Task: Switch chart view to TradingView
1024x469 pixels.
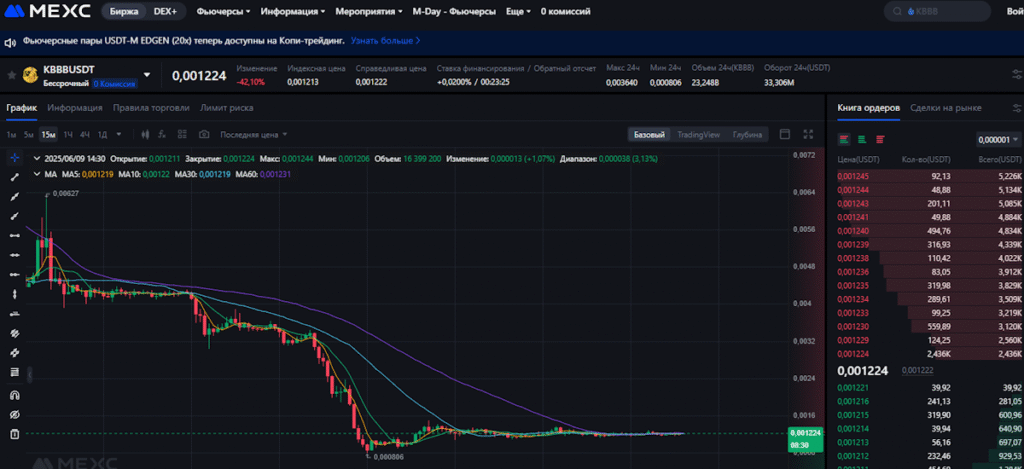Action: point(698,134)
